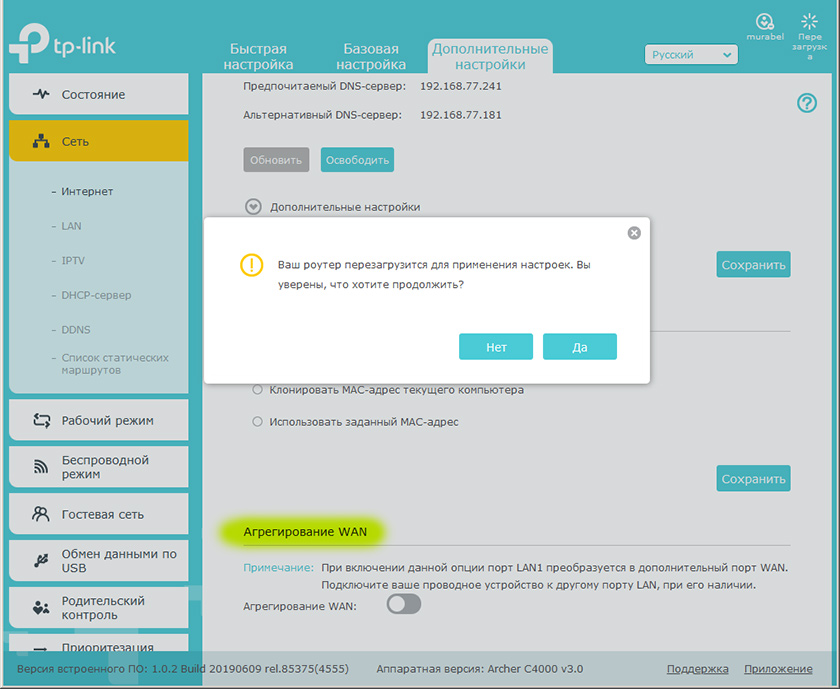Click the murabel account icon
840x689 pixels.
pos(764,22)
